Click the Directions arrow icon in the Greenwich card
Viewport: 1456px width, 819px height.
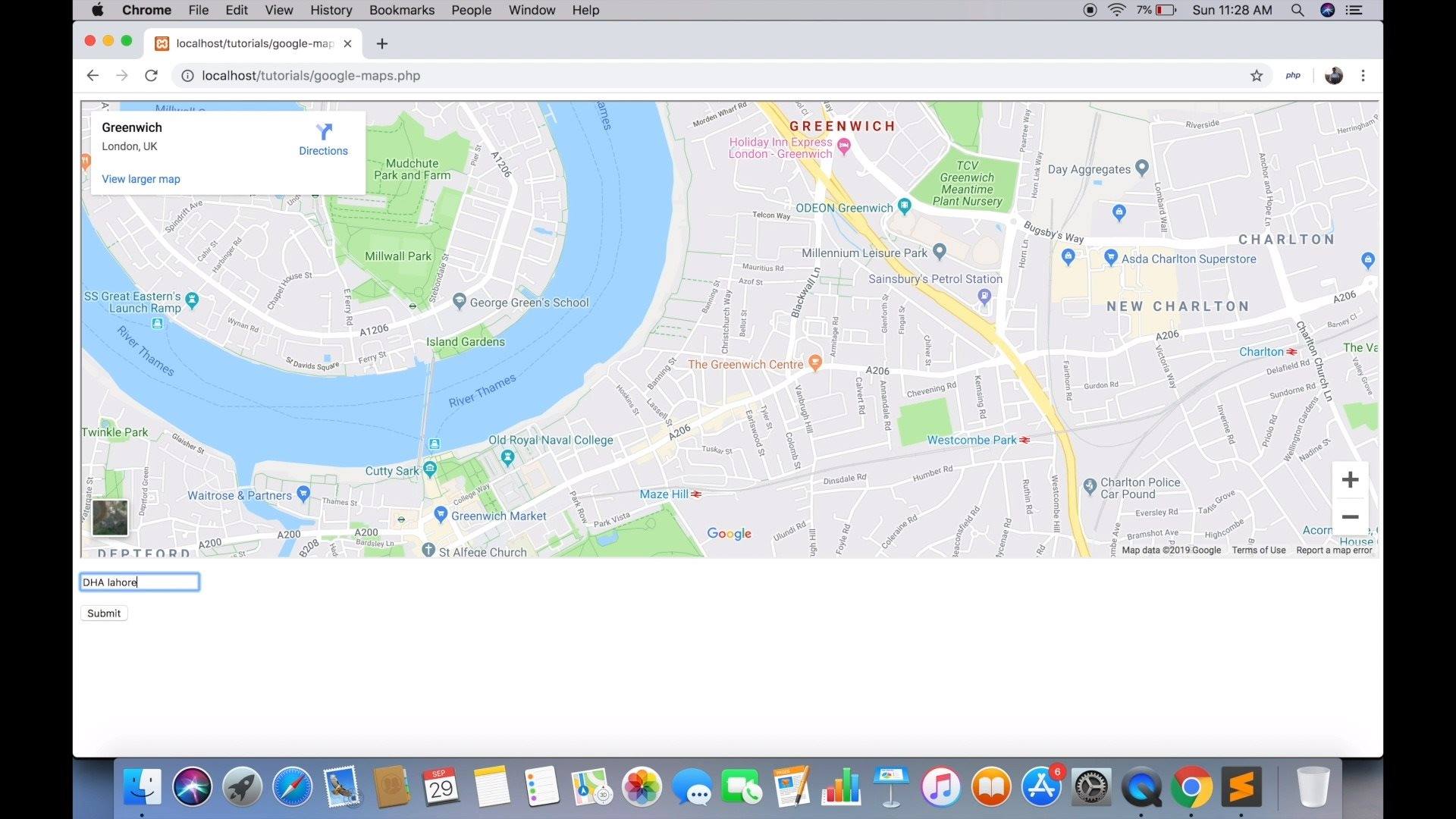pyautogui.click(x=324, y=132)
